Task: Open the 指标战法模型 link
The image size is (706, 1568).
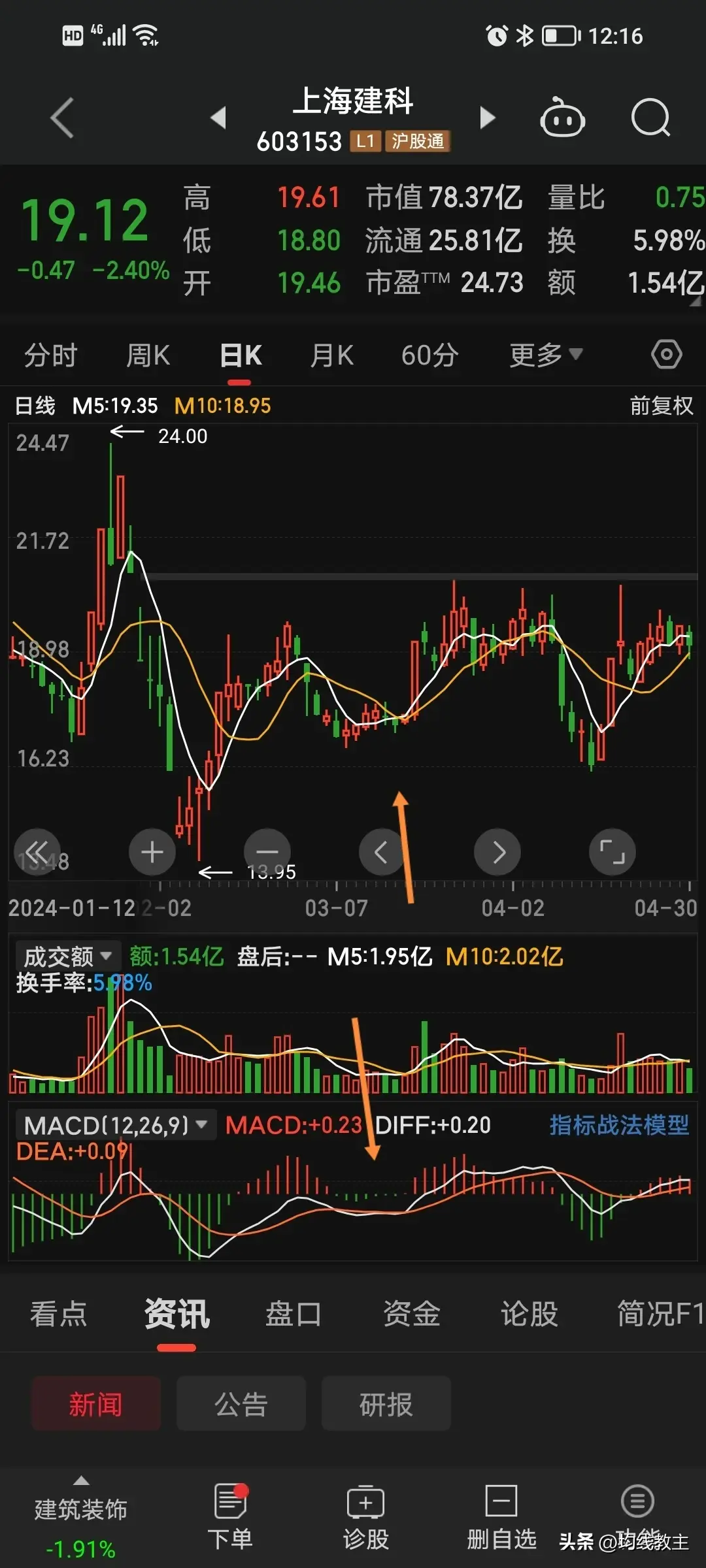Action: click(619, 1125)
